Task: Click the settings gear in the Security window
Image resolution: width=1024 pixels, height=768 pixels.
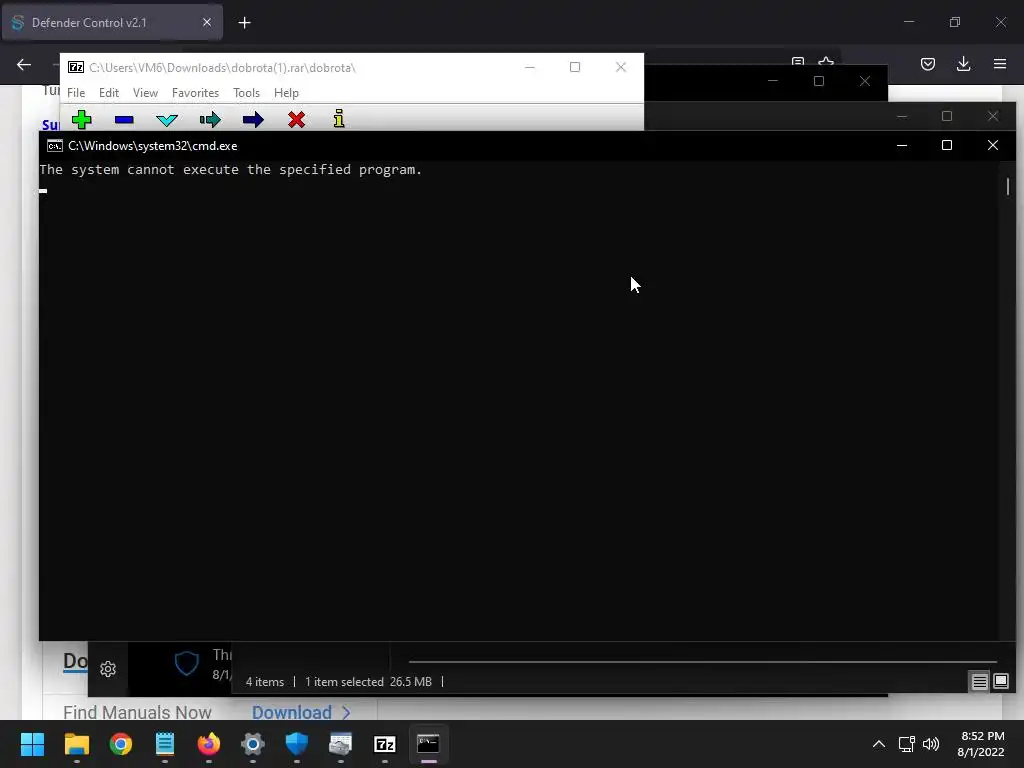Action: (x=108, y=669)
